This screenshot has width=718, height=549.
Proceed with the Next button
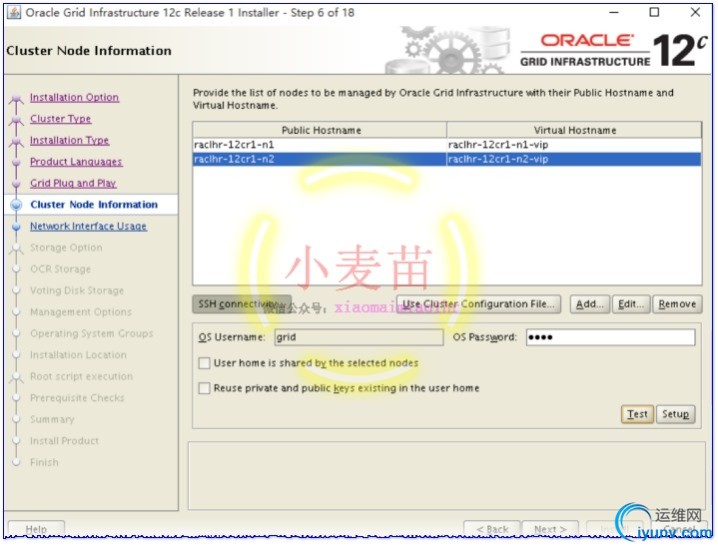[x=550, y=529]
